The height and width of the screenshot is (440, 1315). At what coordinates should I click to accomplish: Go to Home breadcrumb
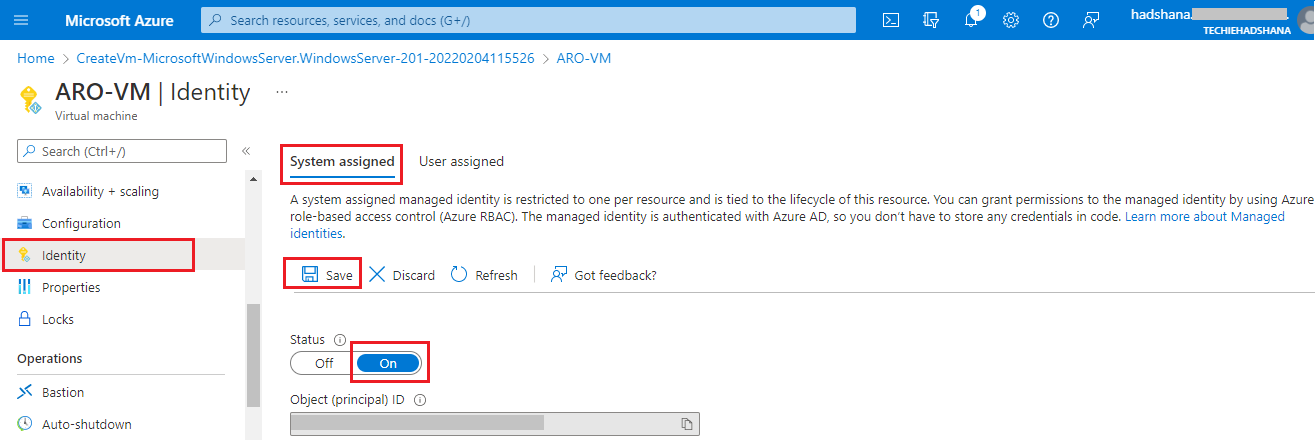(x=35, y=58)
